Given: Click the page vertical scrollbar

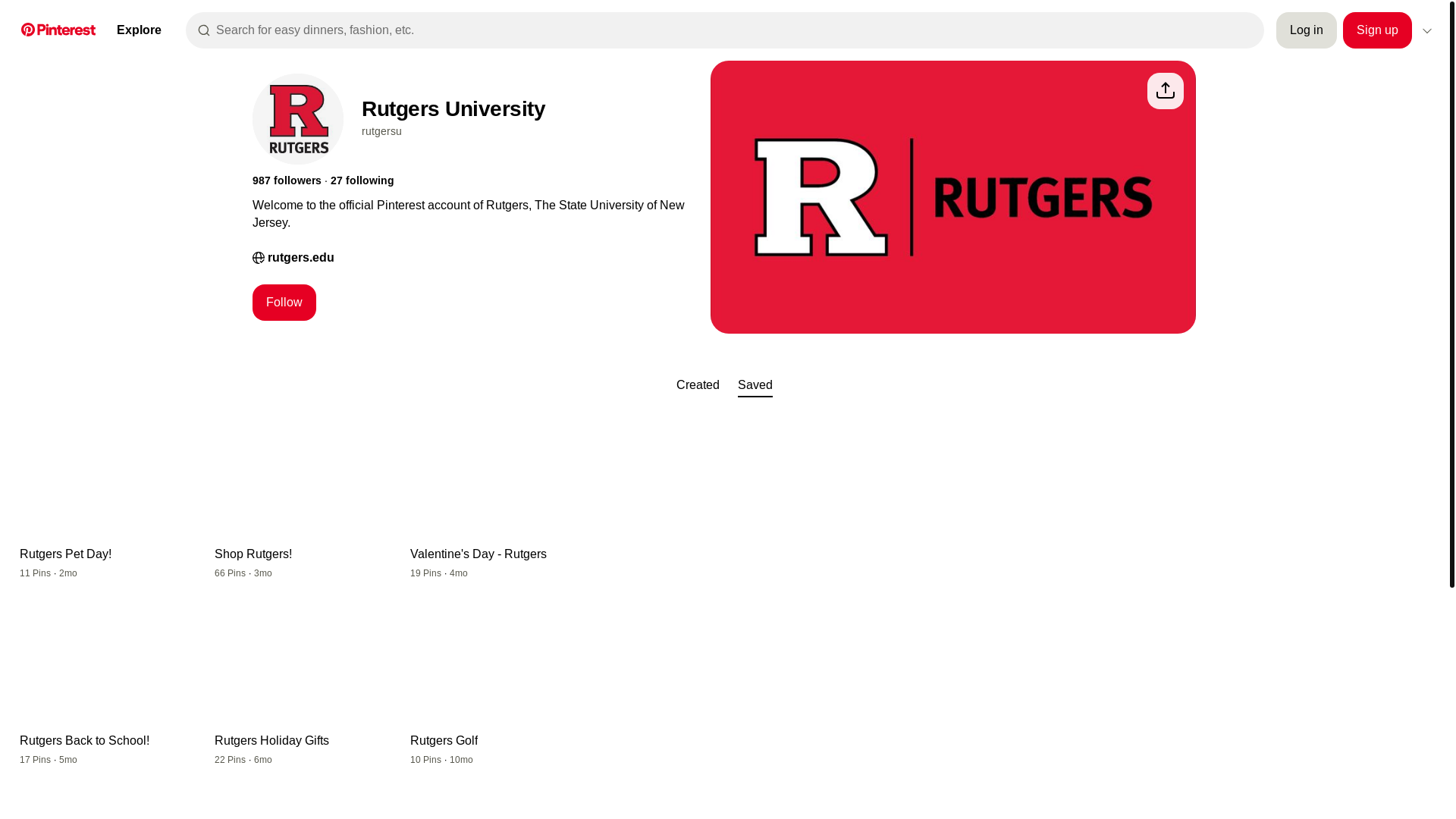Looking at the screenshot, I should point(1451,294).
